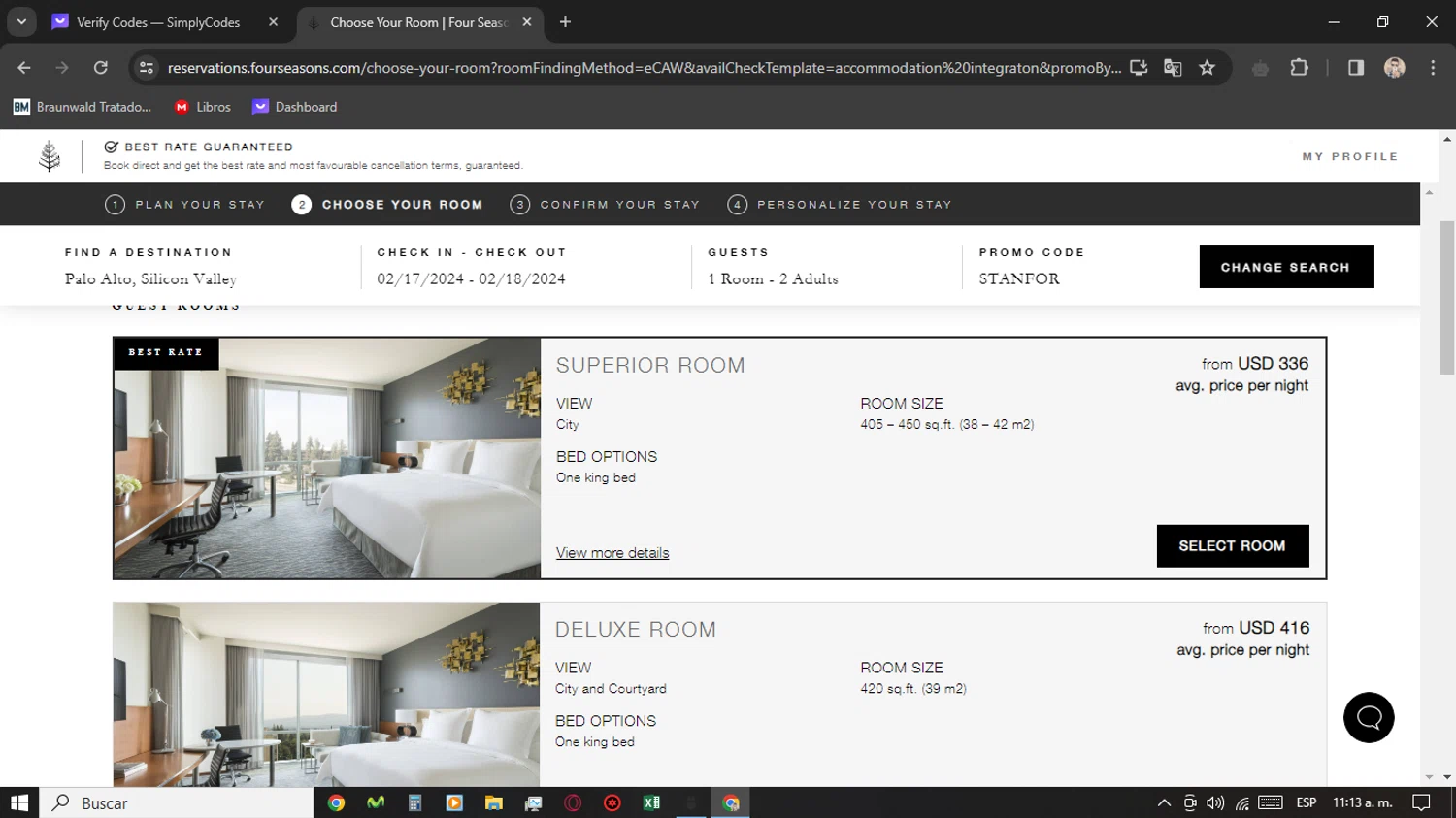
Task: Click step 4 Personalize Your Stay
Action: [840, 205]
